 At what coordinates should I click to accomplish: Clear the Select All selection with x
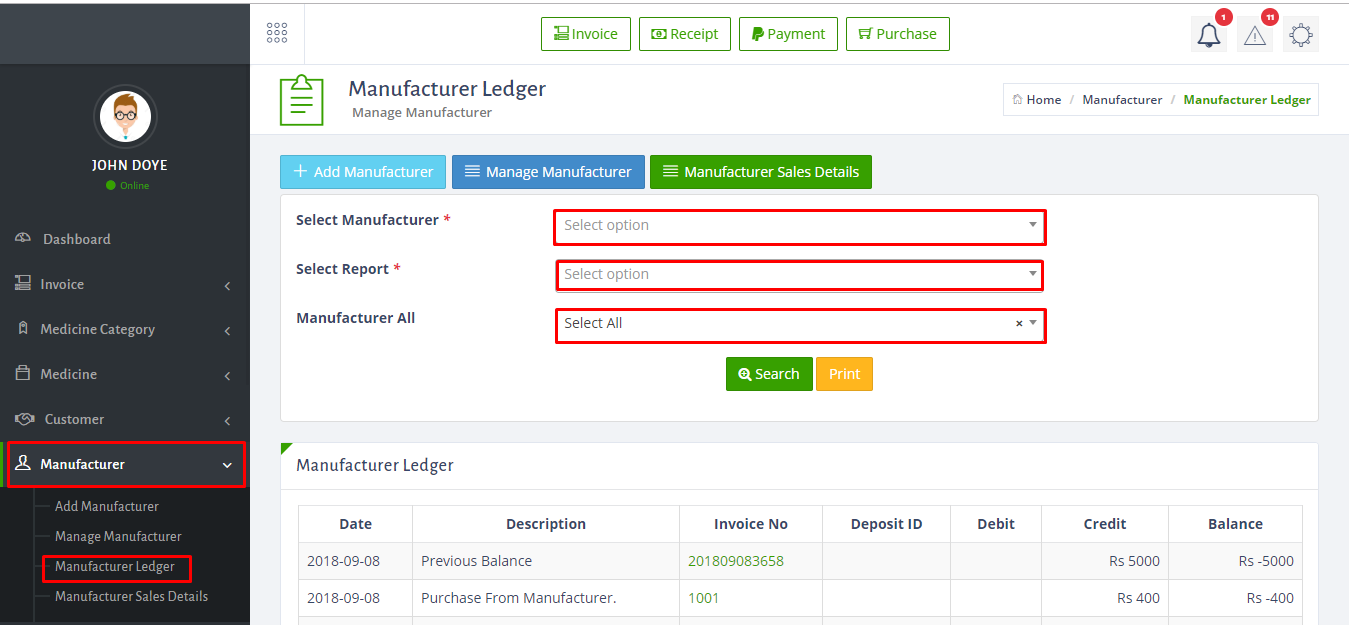point(1019,324)
